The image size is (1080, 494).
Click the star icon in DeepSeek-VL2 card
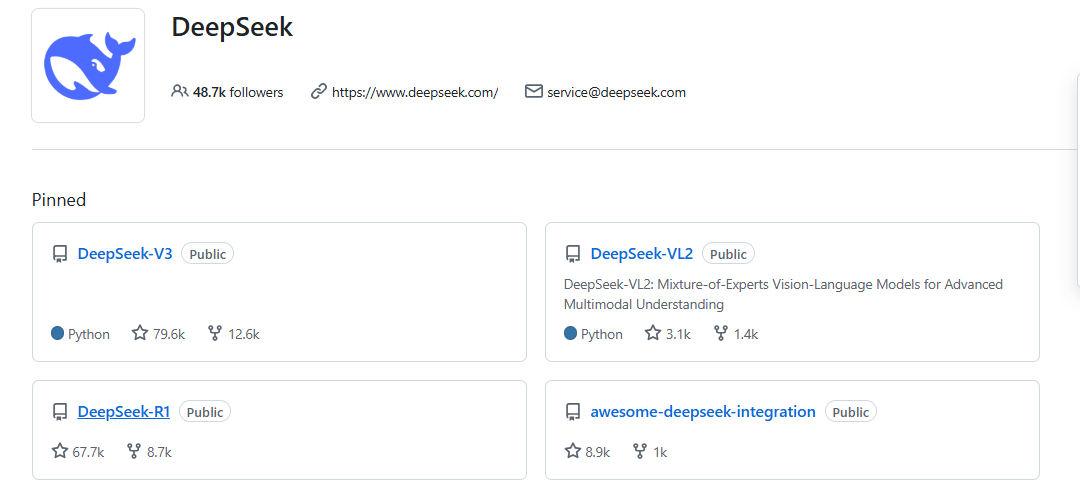(x=652, y=333)
